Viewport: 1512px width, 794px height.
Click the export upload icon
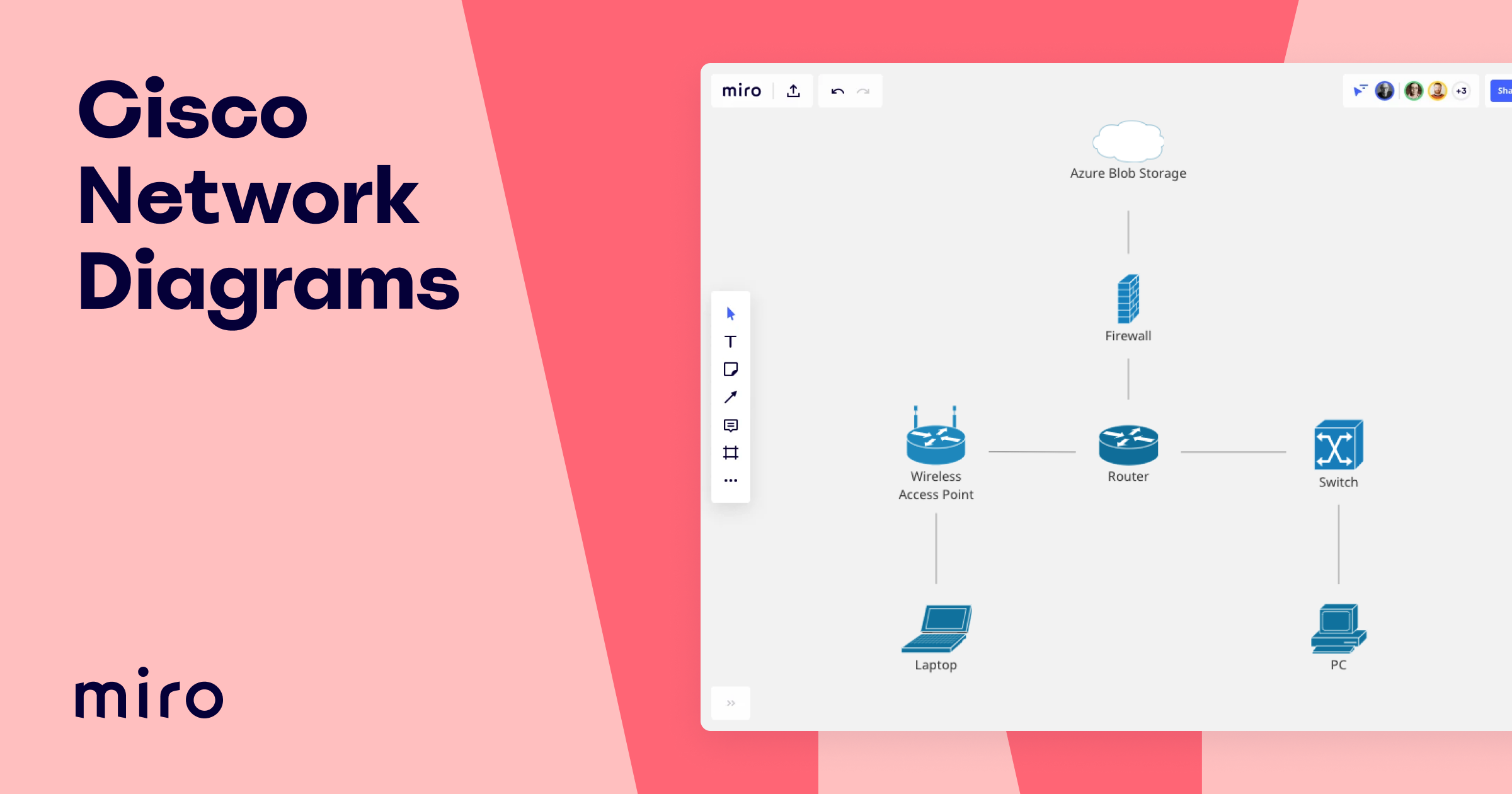[793, 91]
